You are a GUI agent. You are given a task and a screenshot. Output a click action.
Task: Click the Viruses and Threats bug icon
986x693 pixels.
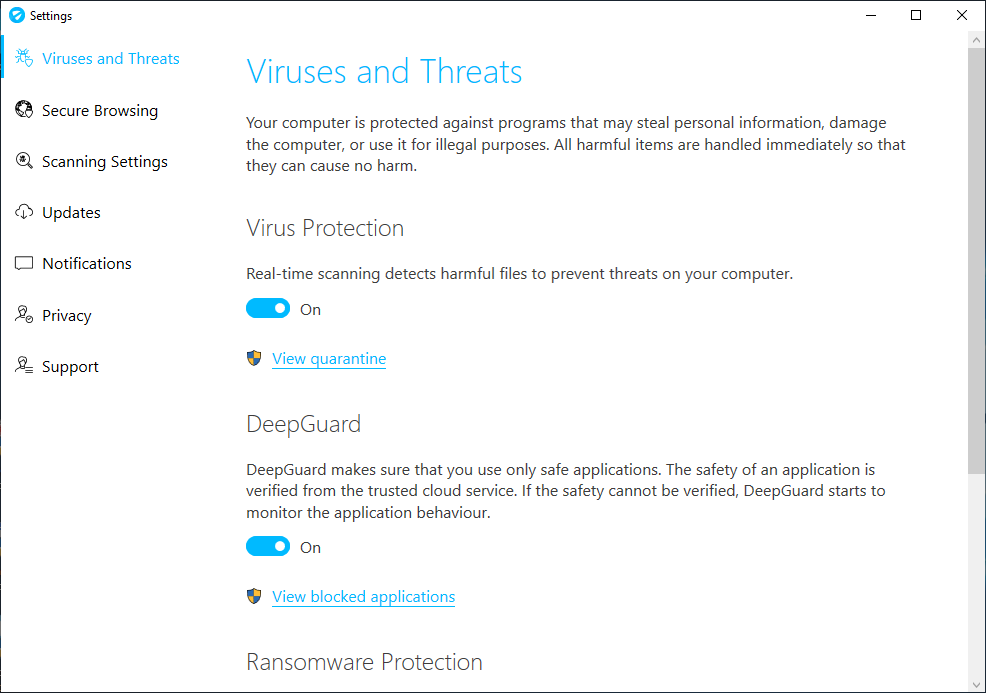24,58
